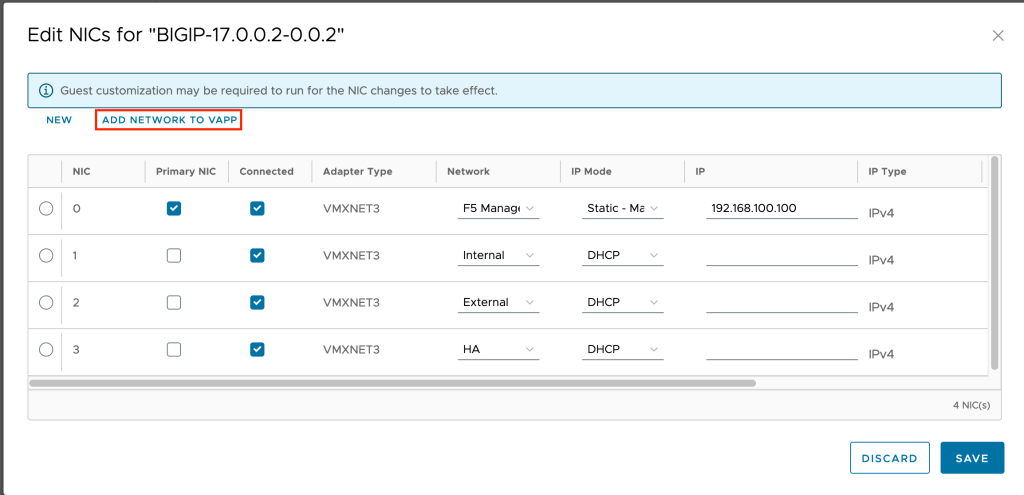Click the horizontal scrollbar under the table
Viewport: 1024px width, 495px height.
coord(392,382)
